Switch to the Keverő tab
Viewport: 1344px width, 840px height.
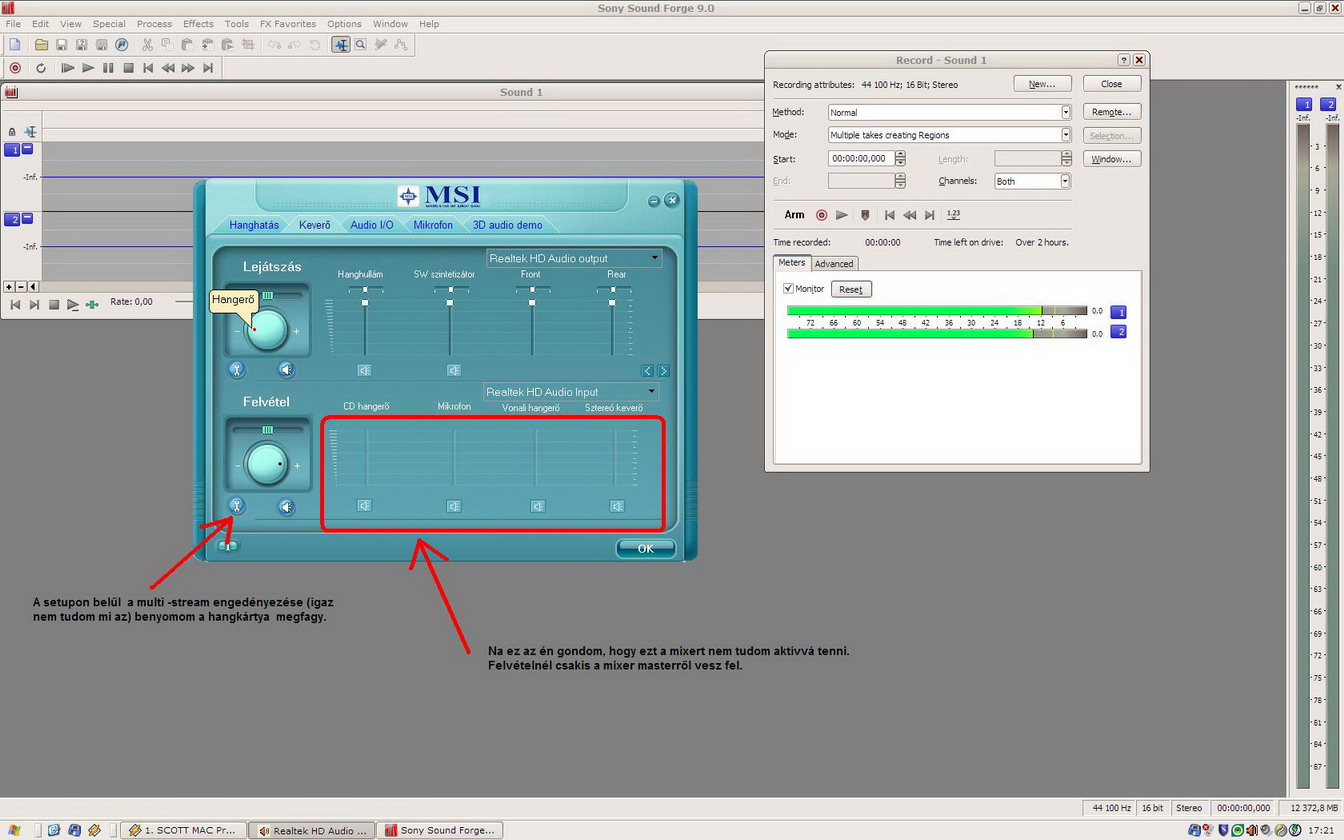point(314,225)
